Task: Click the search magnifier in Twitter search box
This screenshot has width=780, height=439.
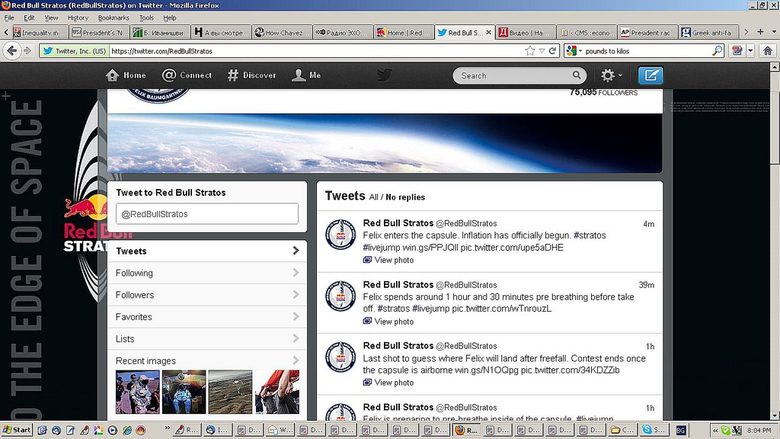Action: coord(576,75)
